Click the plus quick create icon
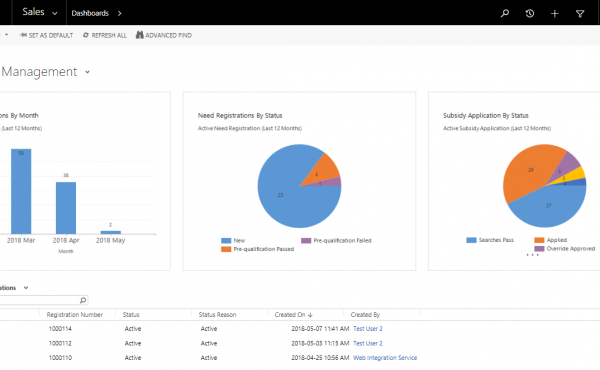This screenshot has width=600, height=370. coord(554,14)
